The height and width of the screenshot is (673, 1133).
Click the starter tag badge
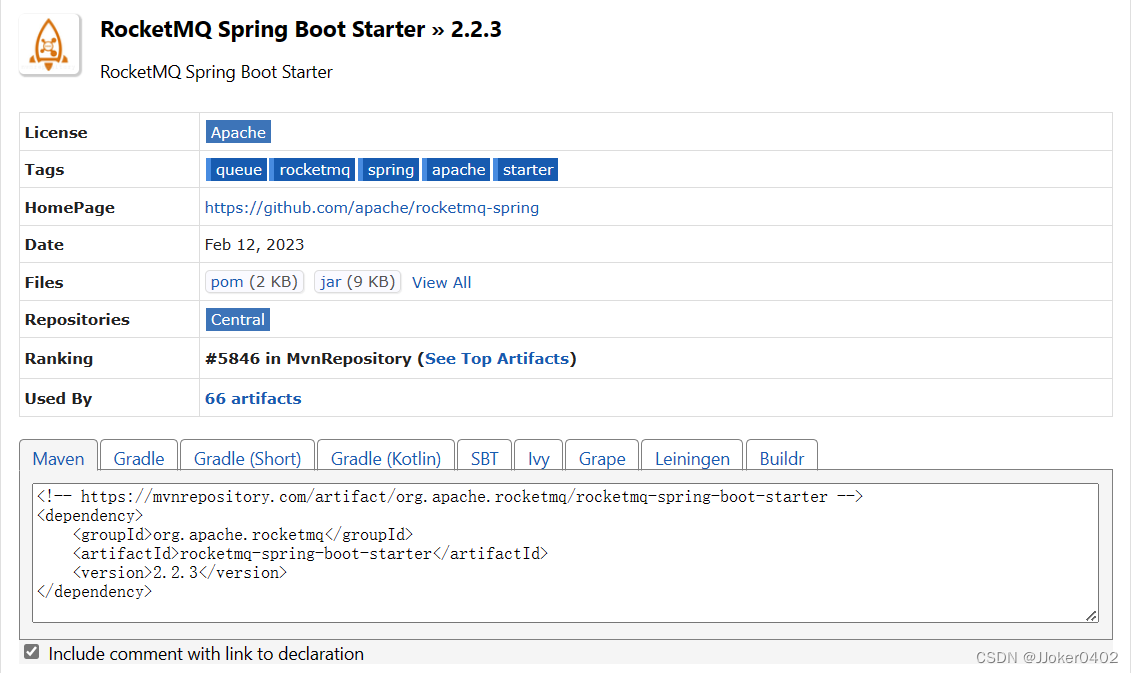click(528, 170)
